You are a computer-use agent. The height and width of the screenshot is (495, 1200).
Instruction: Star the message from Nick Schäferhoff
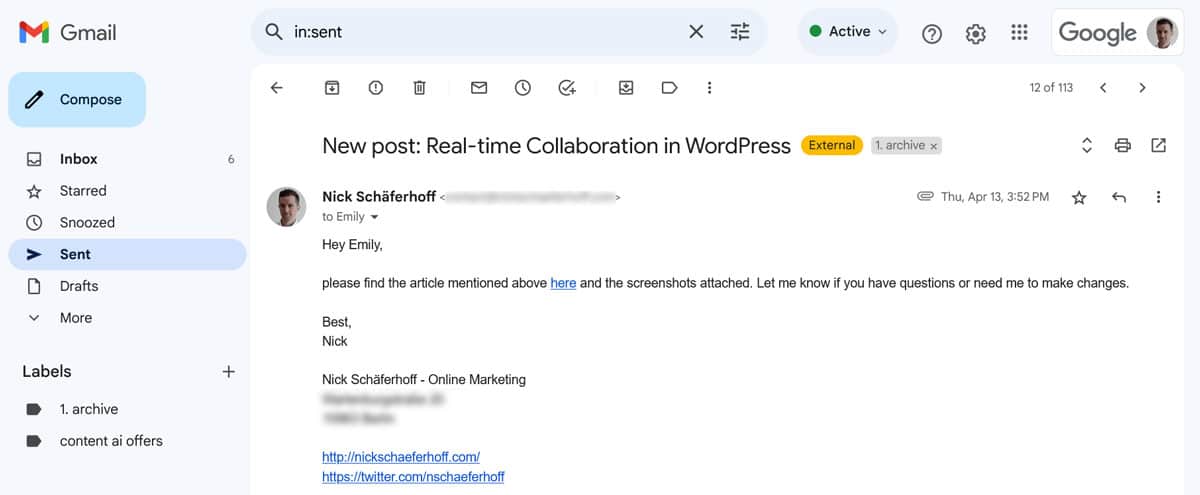[1079, 198]
